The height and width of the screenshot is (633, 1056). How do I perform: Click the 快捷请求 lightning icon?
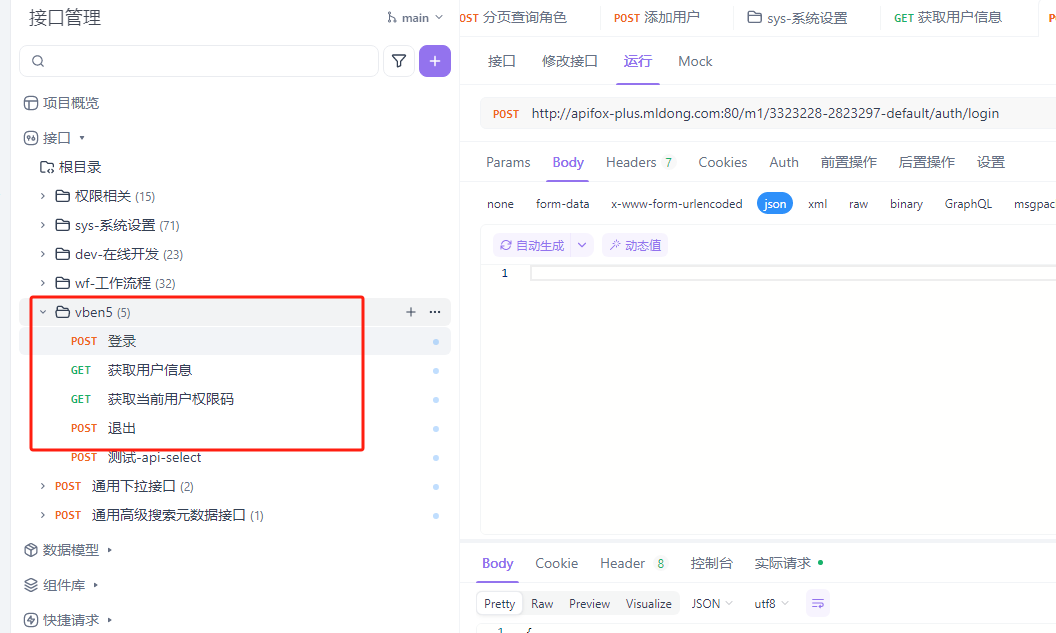pos(31,620)
